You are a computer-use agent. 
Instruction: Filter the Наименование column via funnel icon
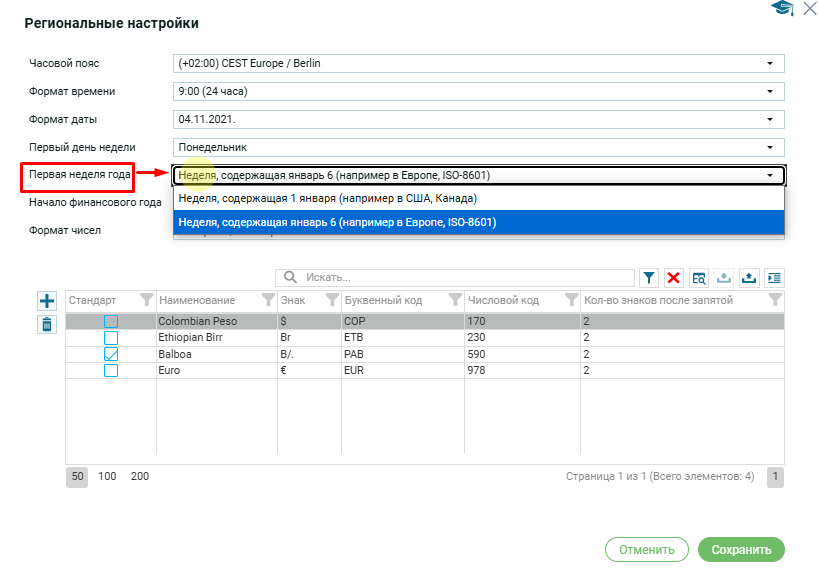pos(267,300)
